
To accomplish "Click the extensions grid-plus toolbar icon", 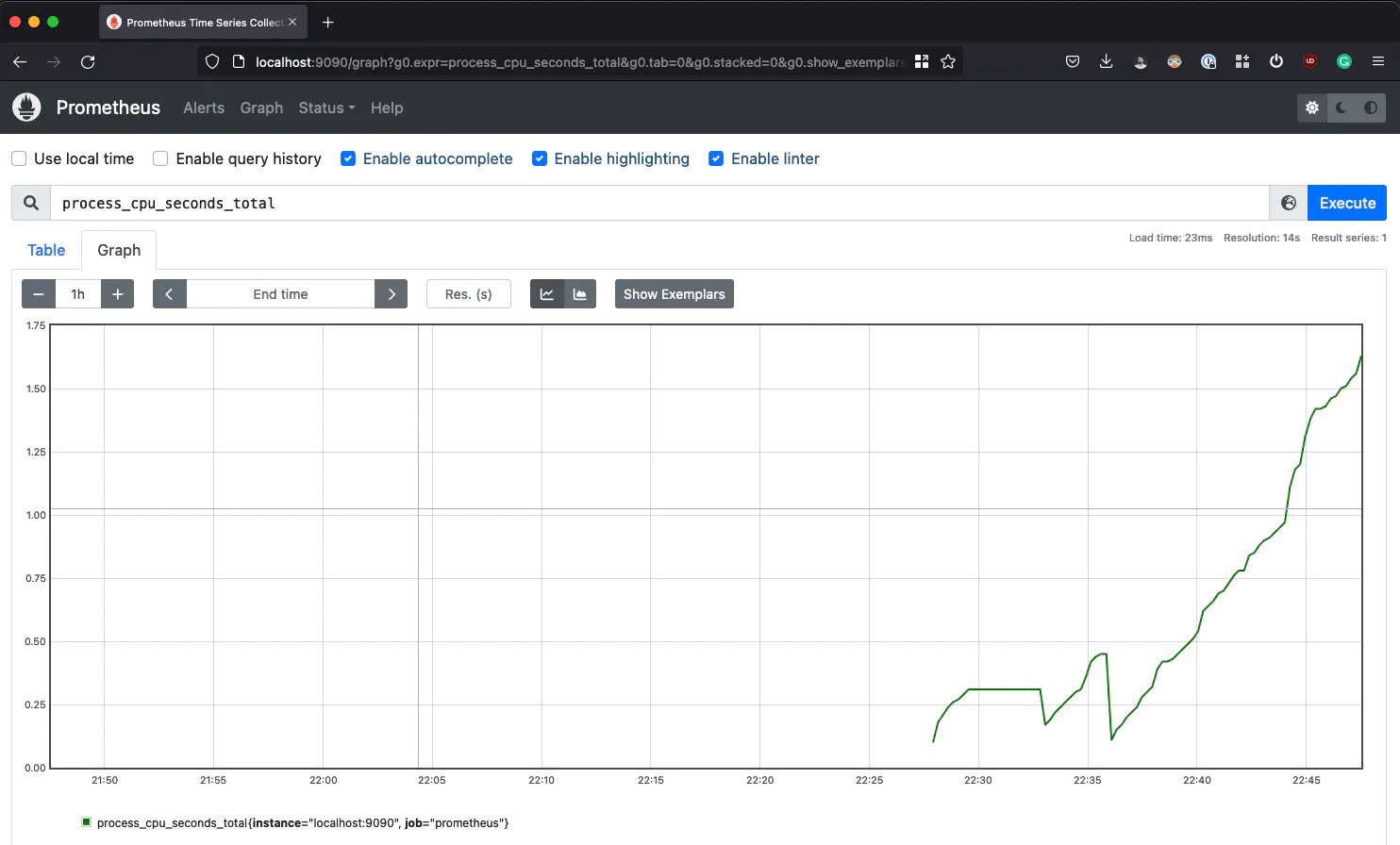I will point(1242,62).
